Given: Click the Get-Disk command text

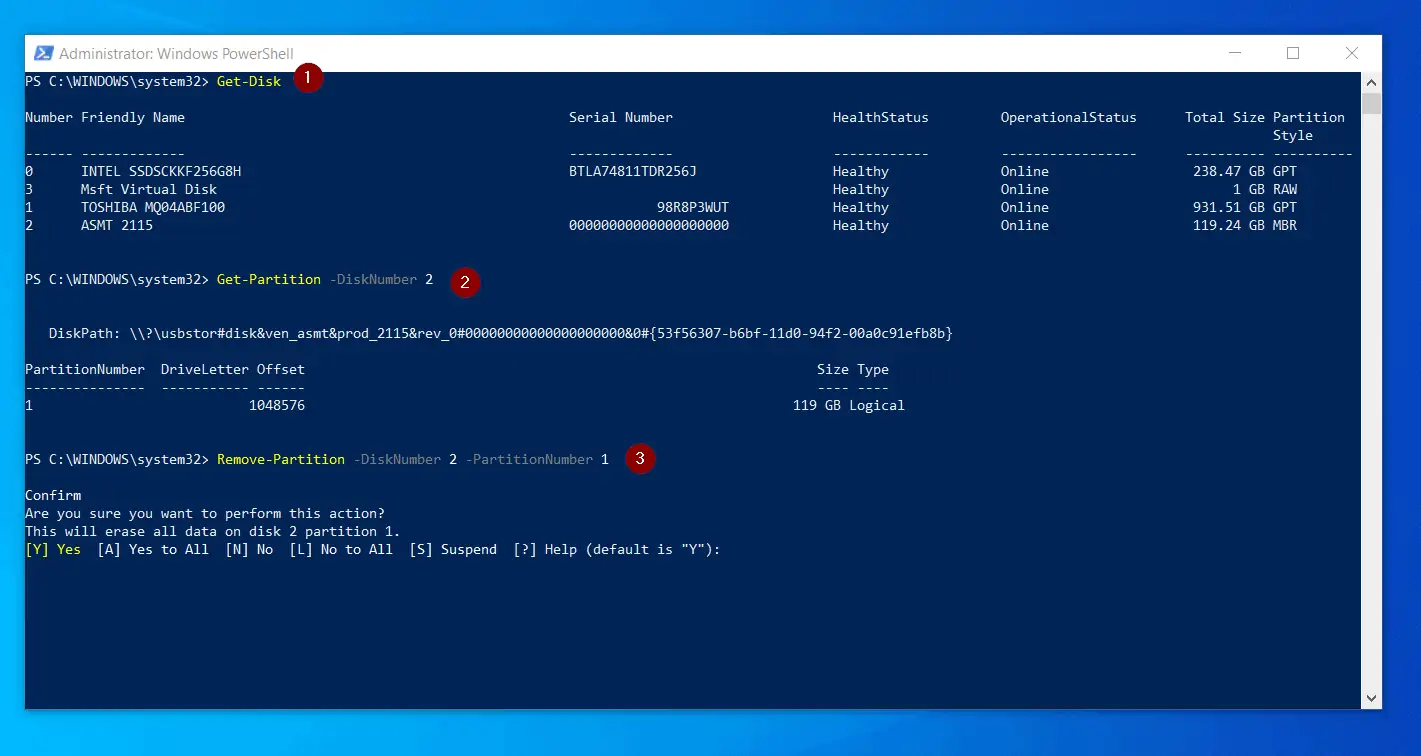Looking at the screenshot, I should coord(249,81).
